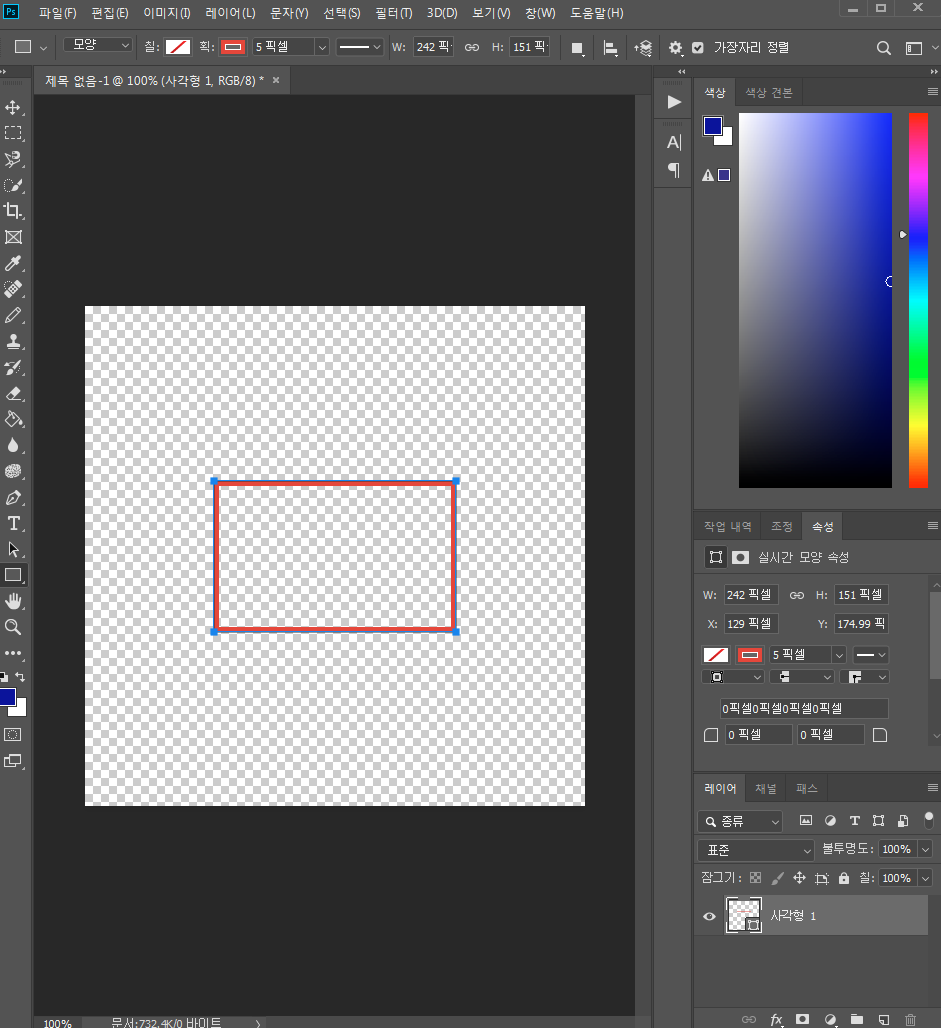This screenshot has width=941, height=1028.
Task: Select the Sponge tool
Action: click(13, 471)
